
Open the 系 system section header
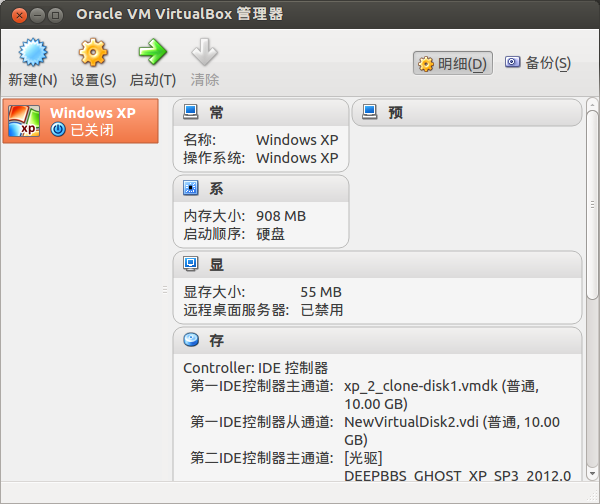261,188
